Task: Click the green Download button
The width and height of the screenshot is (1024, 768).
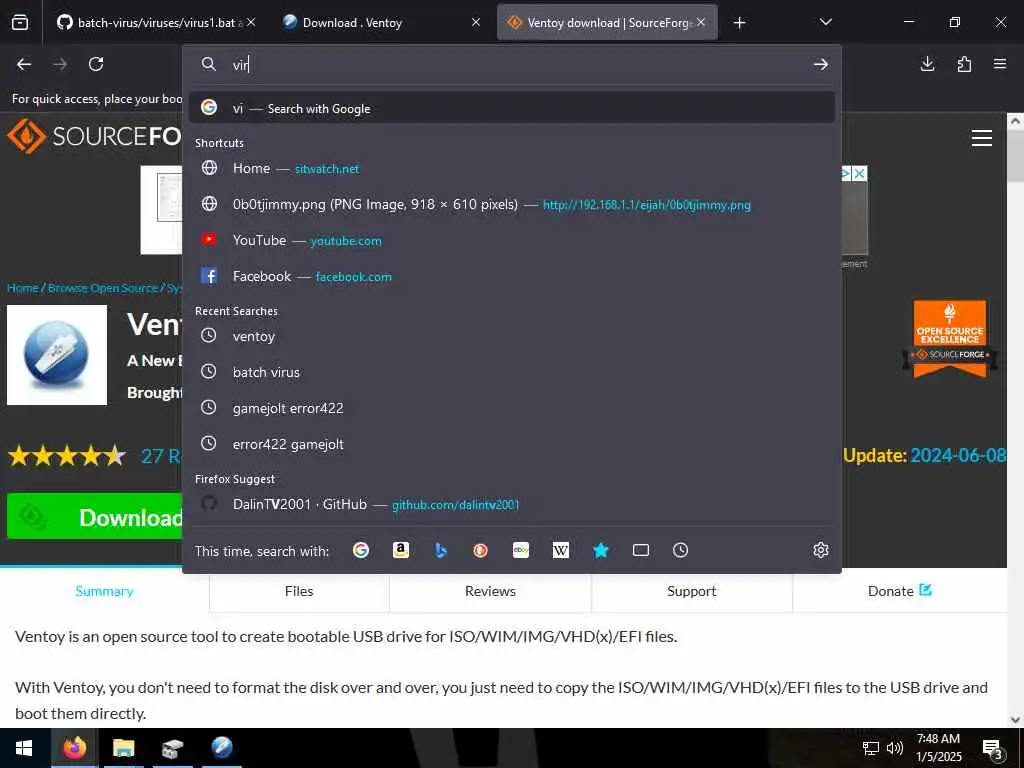Action: click(95, 517)
